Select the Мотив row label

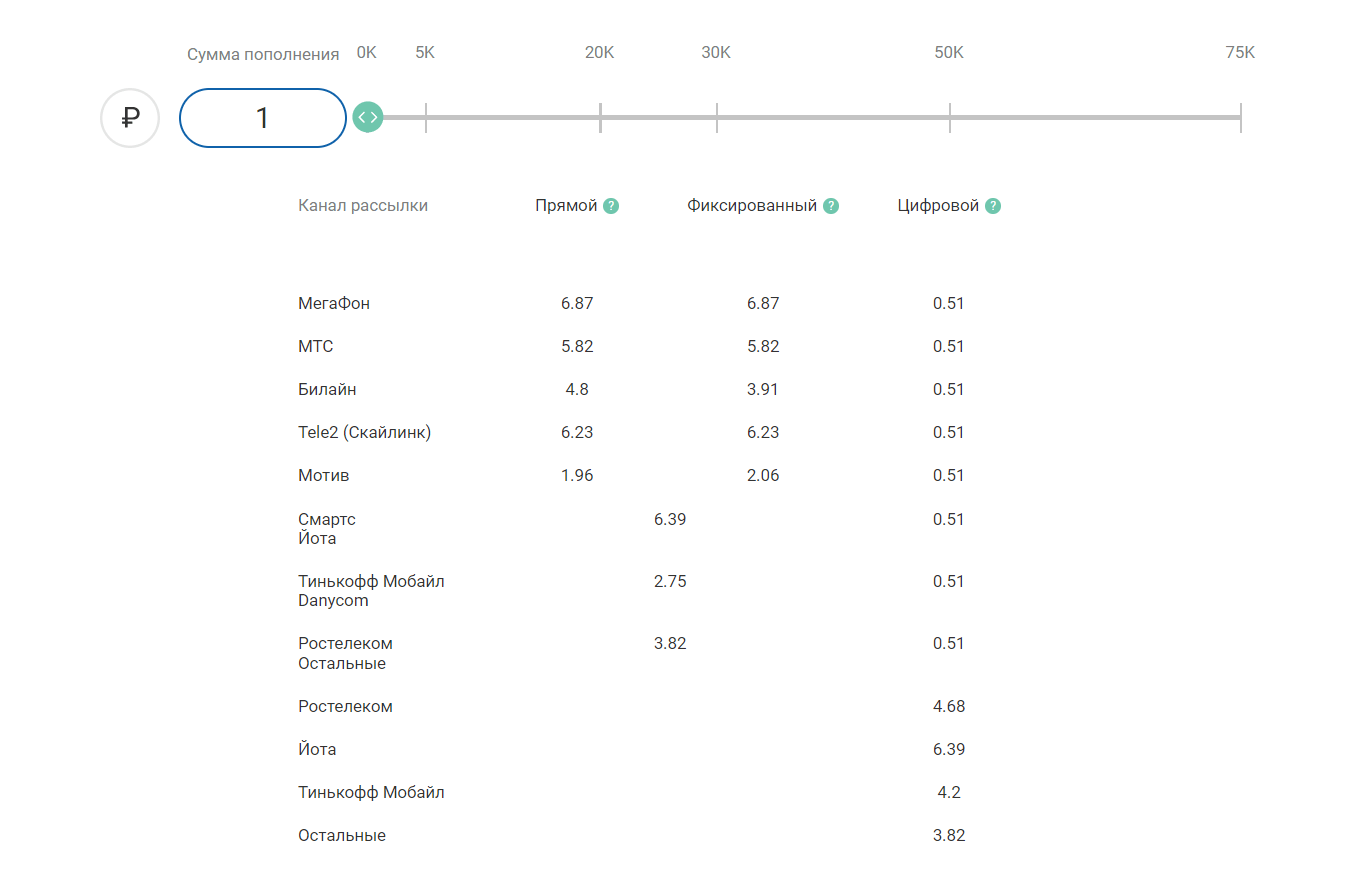click(324, 475)
